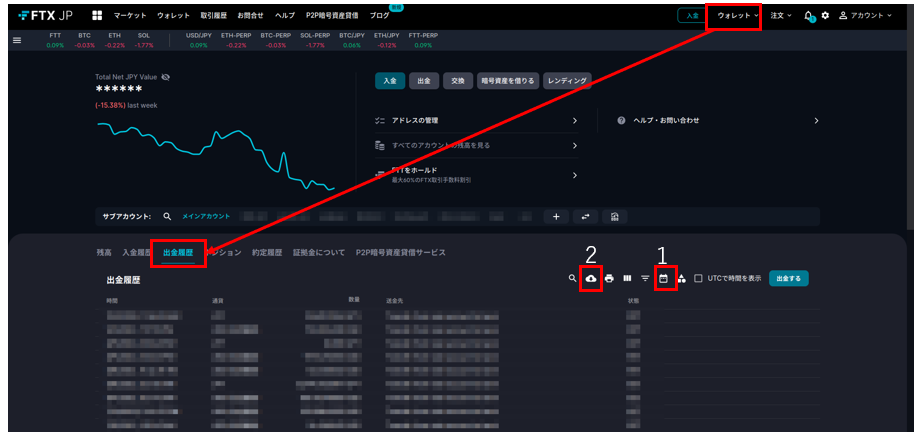Click the shapes category icon in toolbar
The image size is (922, 436).
point(682,278)
